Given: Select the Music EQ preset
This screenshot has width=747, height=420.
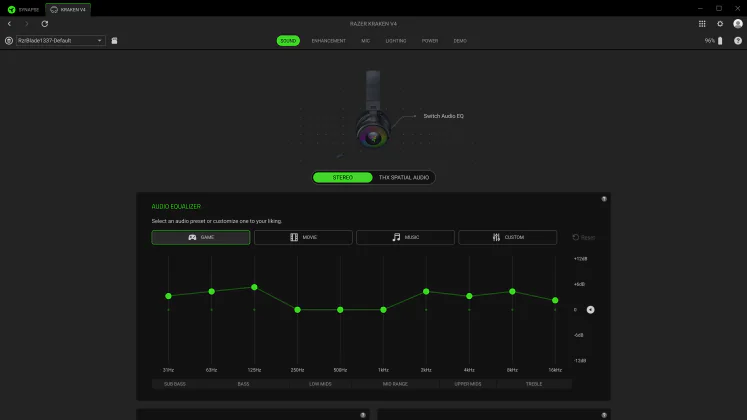Looking at the screenshot, I should pos(405,237).
